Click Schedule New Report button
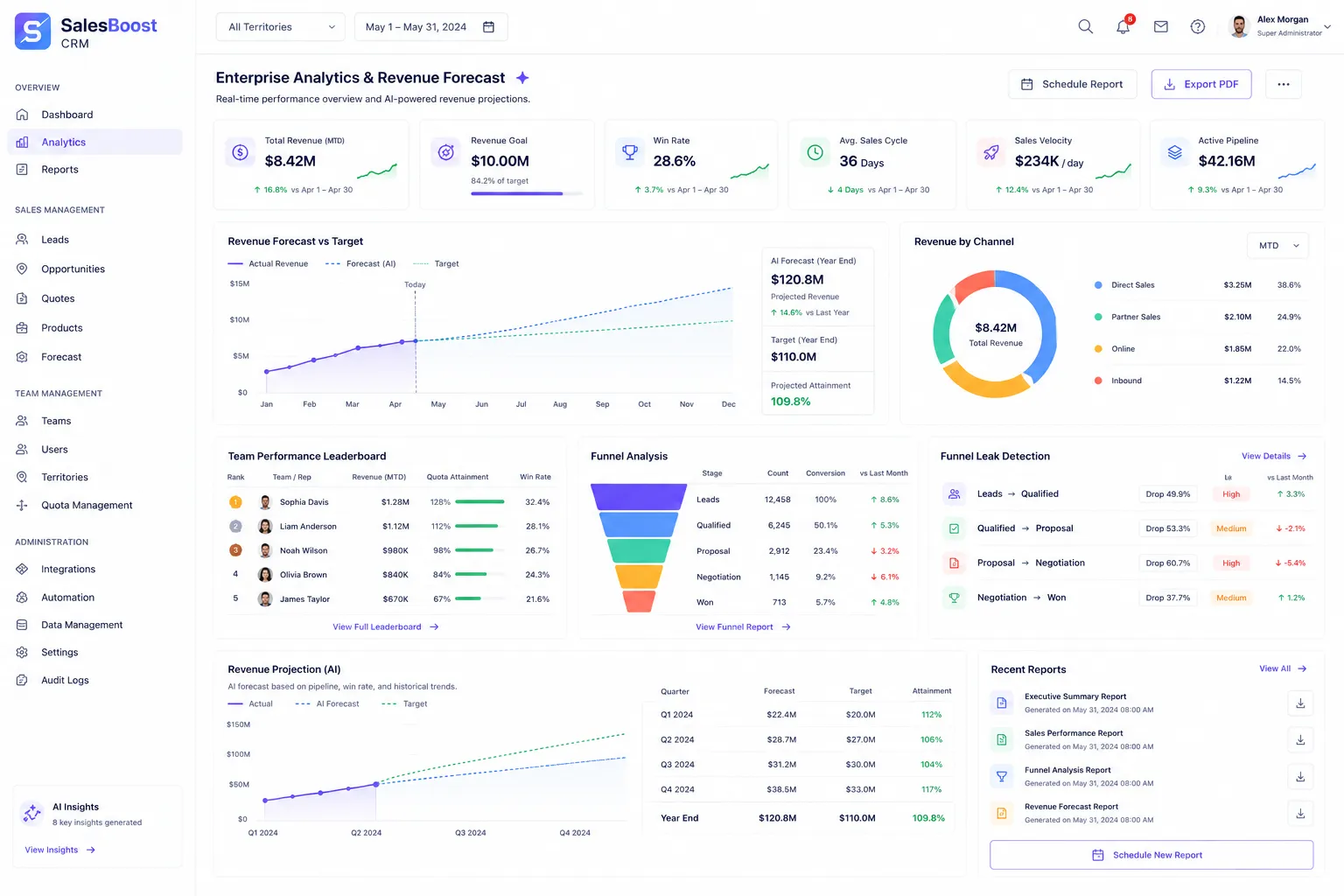Viewport: 1344px width, 896px height. point(1151,855)
